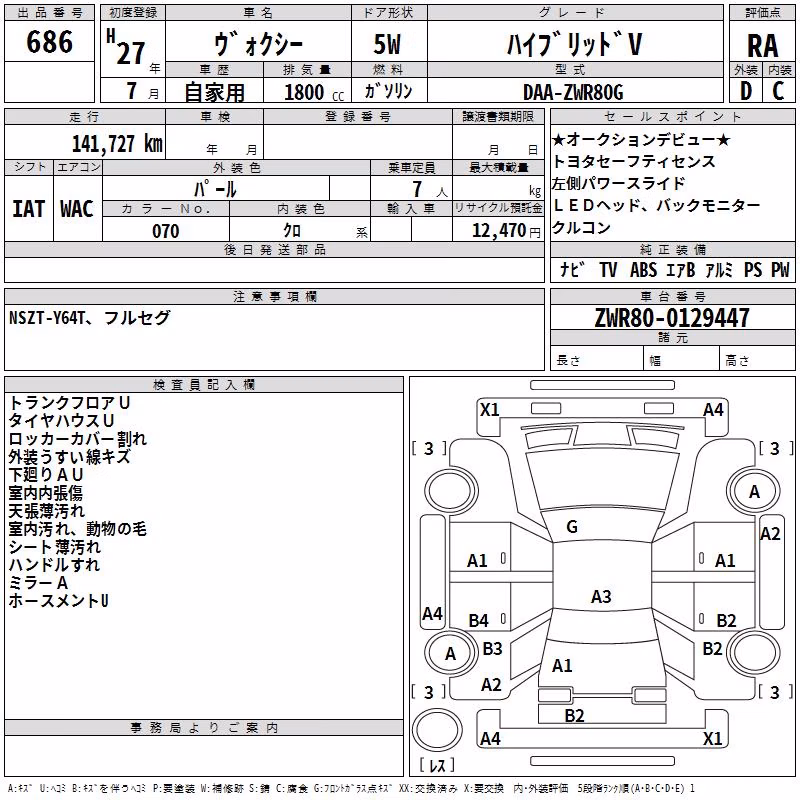Select inspector note トランクフロアU
Screen dimensions: 800x800
(69, 403)
